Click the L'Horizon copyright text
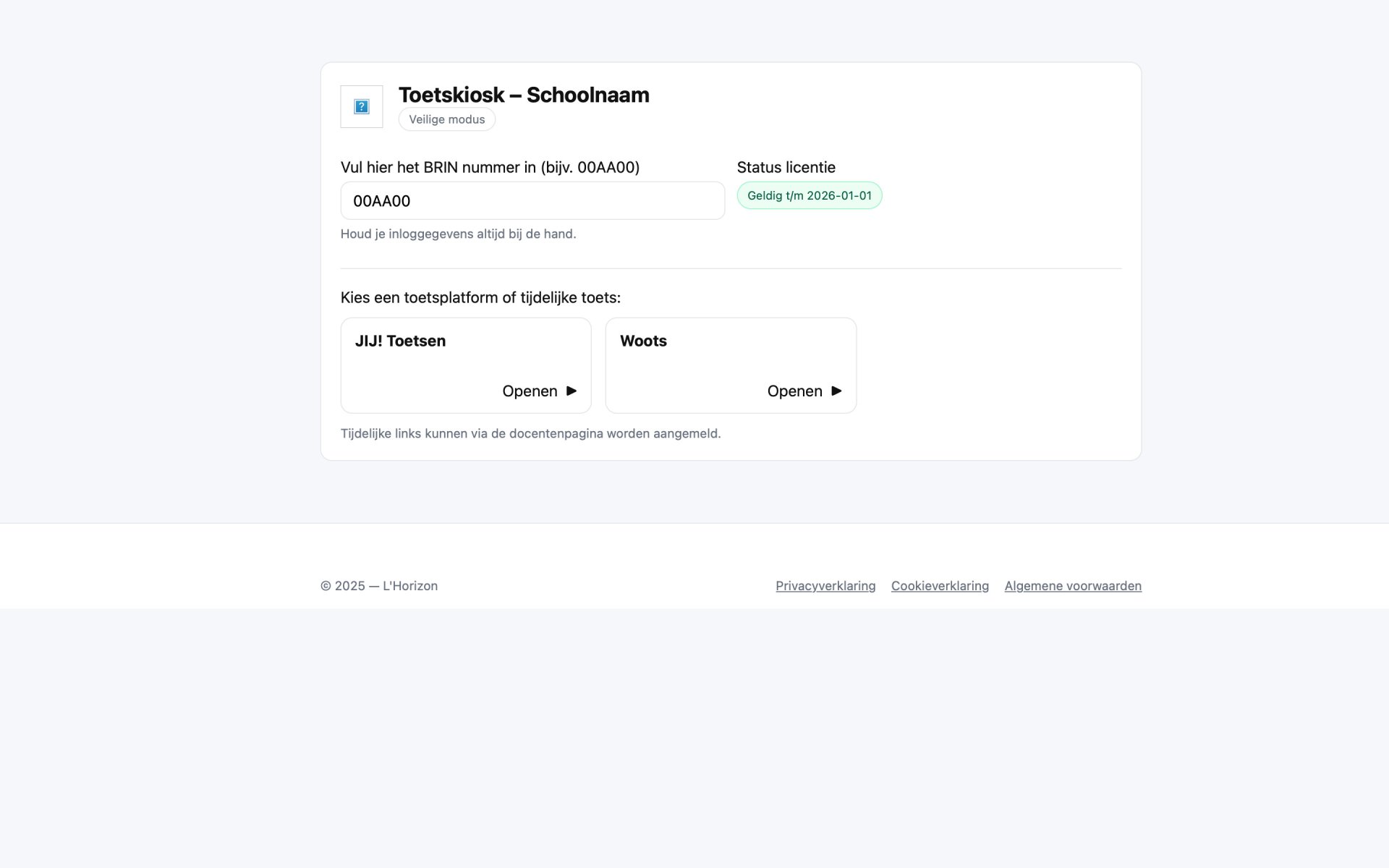Image resolution: width=1389 pixels, height=868 pixels. pos(380,585)
